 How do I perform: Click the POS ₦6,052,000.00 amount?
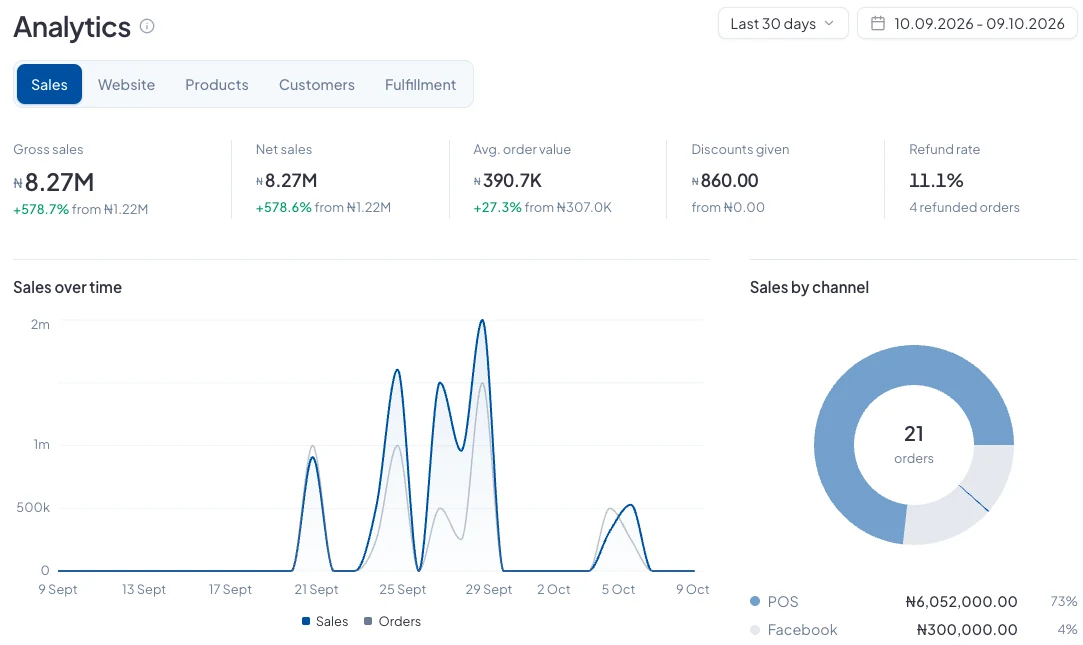tap(961, 601)
